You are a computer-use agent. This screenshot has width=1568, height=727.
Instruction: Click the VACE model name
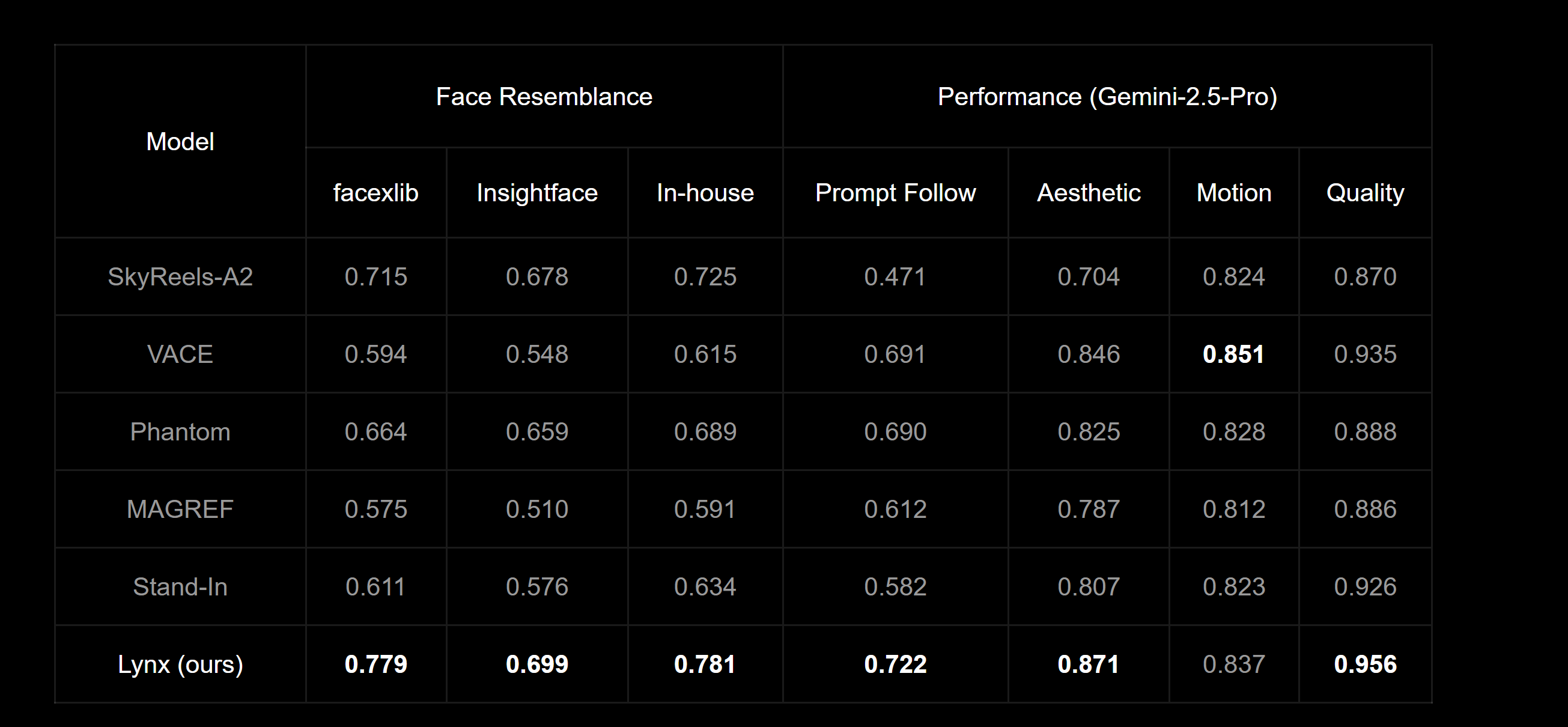180,354
